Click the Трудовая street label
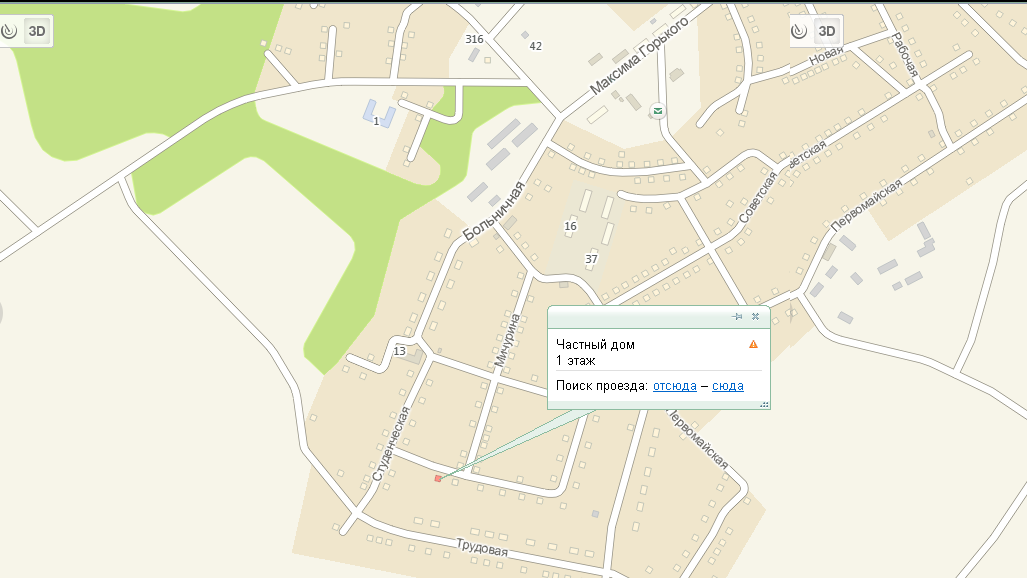The width and height of the screenshot is (1027, 578). click(481, 547)
